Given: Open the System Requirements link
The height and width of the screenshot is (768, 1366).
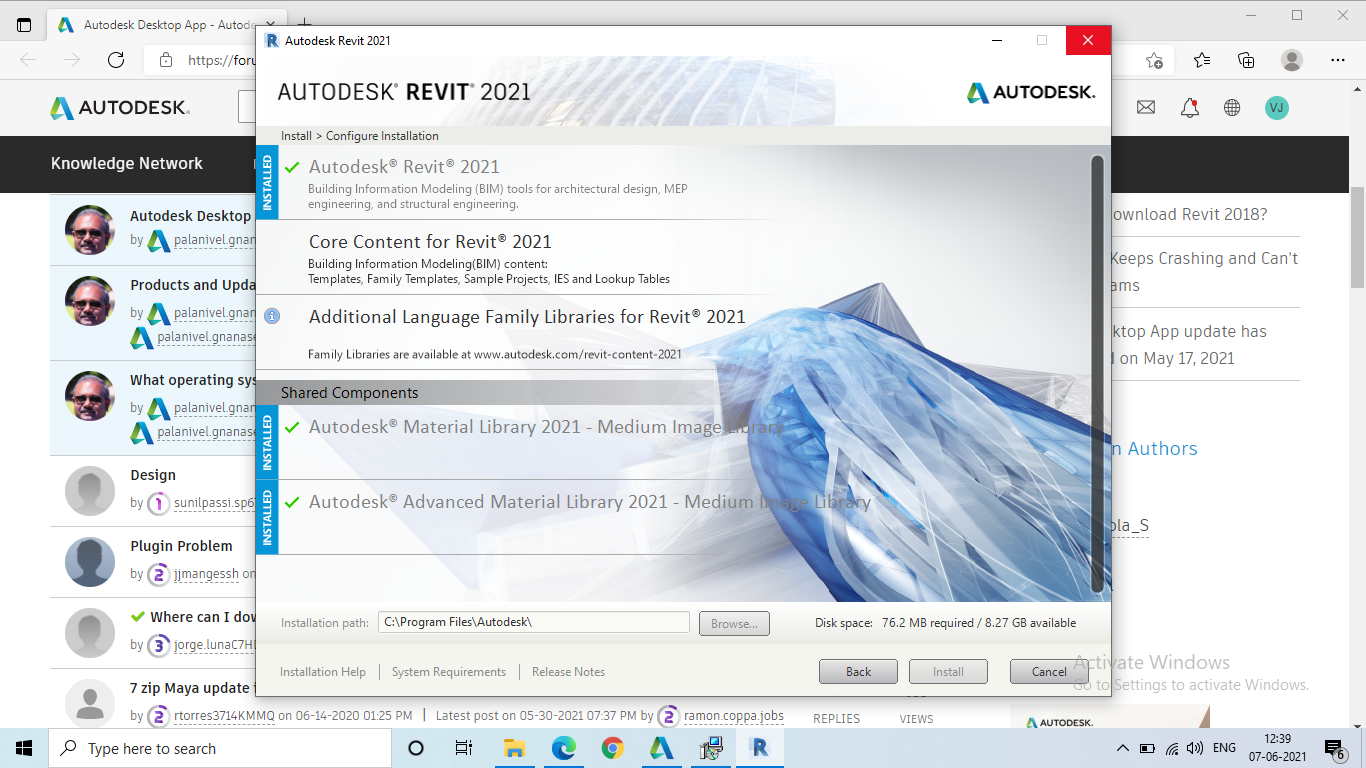Looking at the screenshot, I should pos(449,672).
